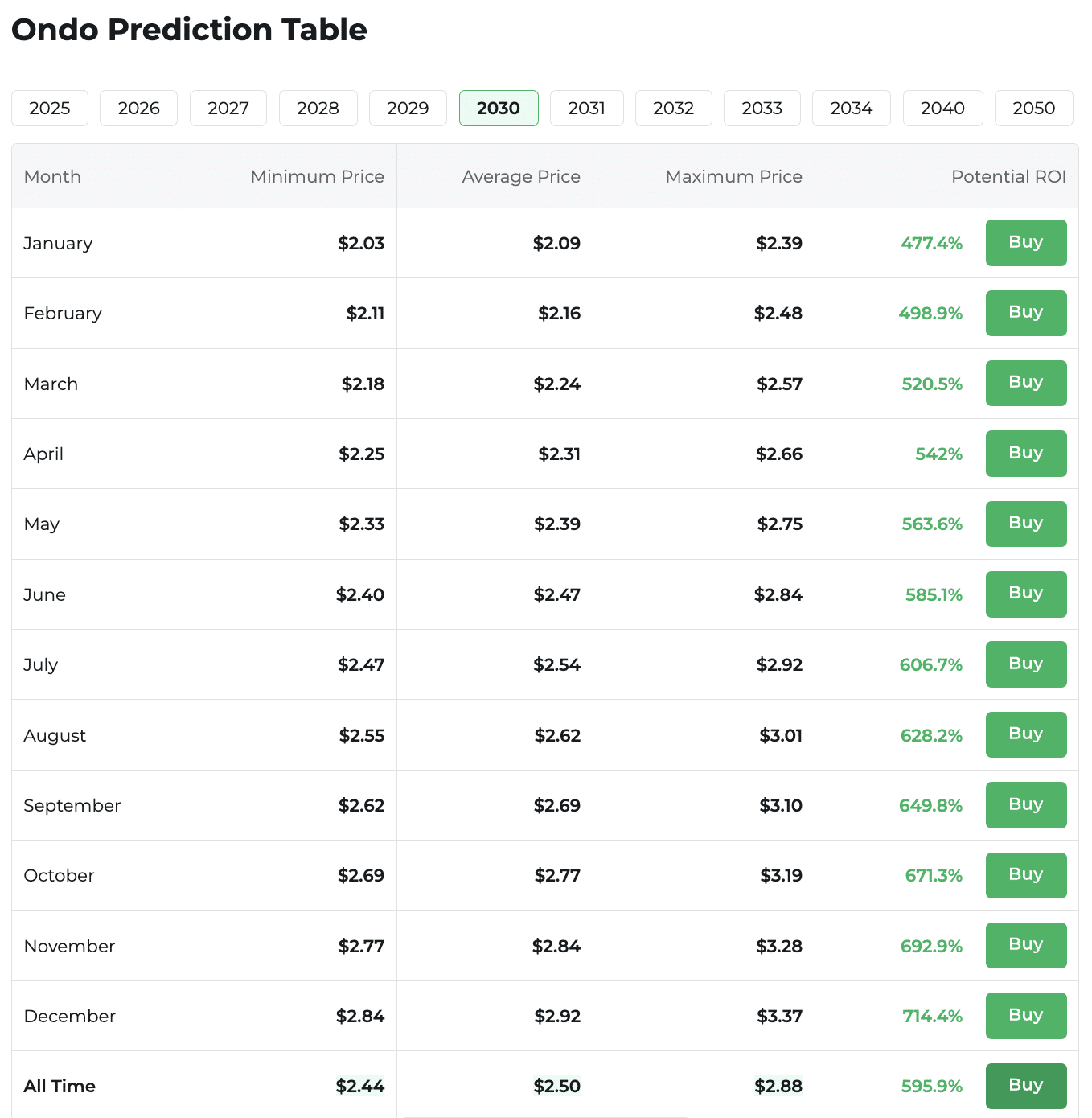Select the 2033 forecast tab
1092x1118 pixels.
762,108
